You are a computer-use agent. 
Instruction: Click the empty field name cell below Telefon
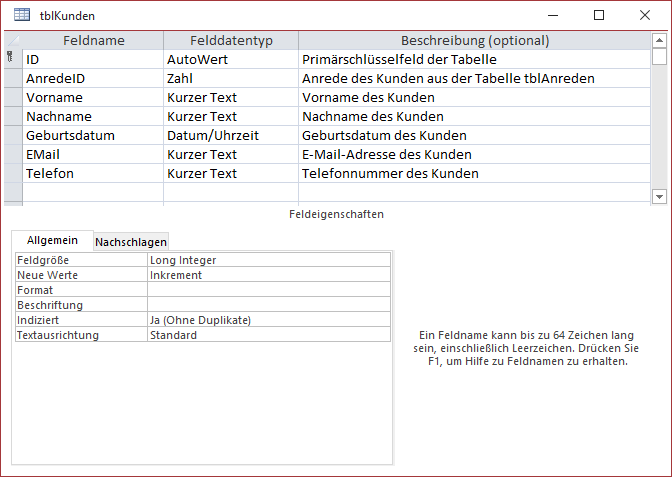pos(93,192)
